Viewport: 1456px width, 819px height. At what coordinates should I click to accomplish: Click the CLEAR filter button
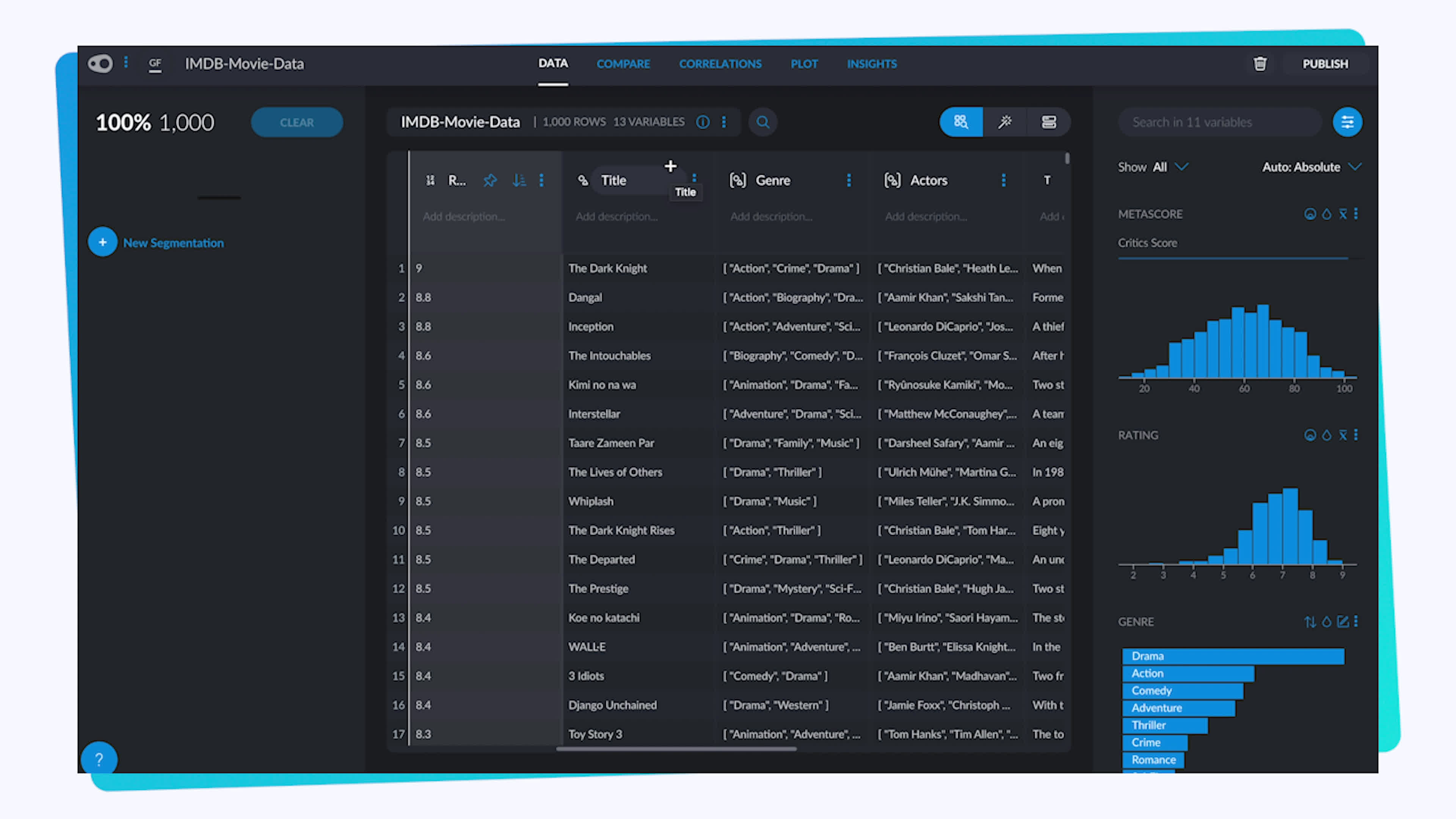click(x=297, y=122)
